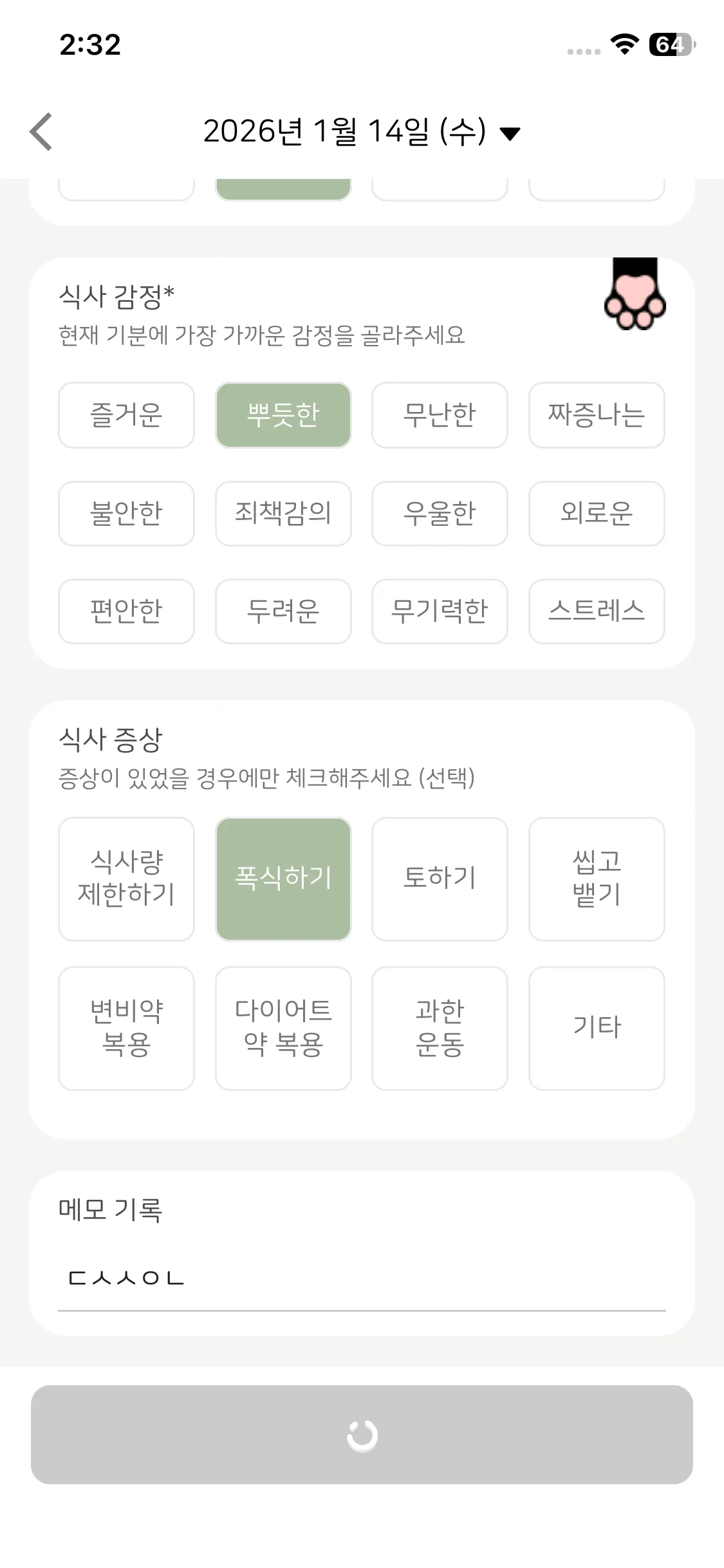724x1568 pixels.
Task: Tap the battery indicator icon
Action: [x=671, y=44]
